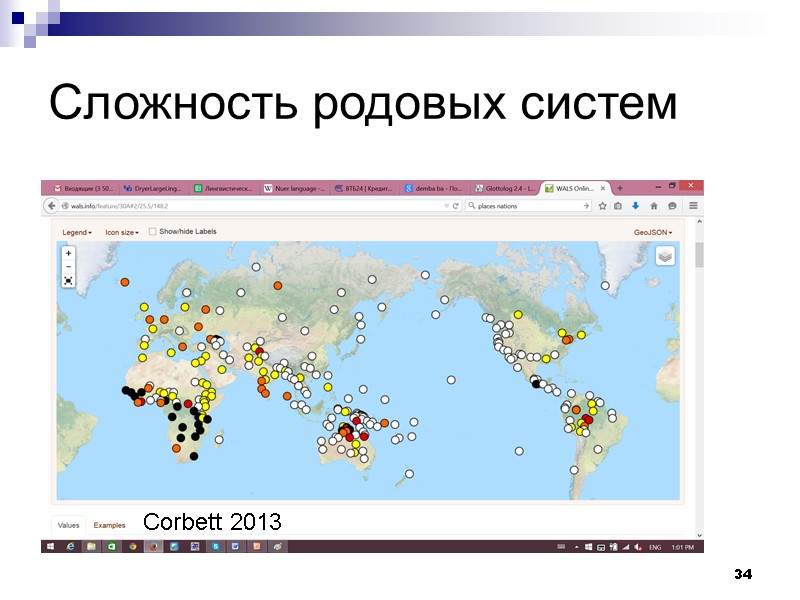This screenshot has width=800, height=600.
Task: Open the bookmarks list icon
Action: [618, 206]
